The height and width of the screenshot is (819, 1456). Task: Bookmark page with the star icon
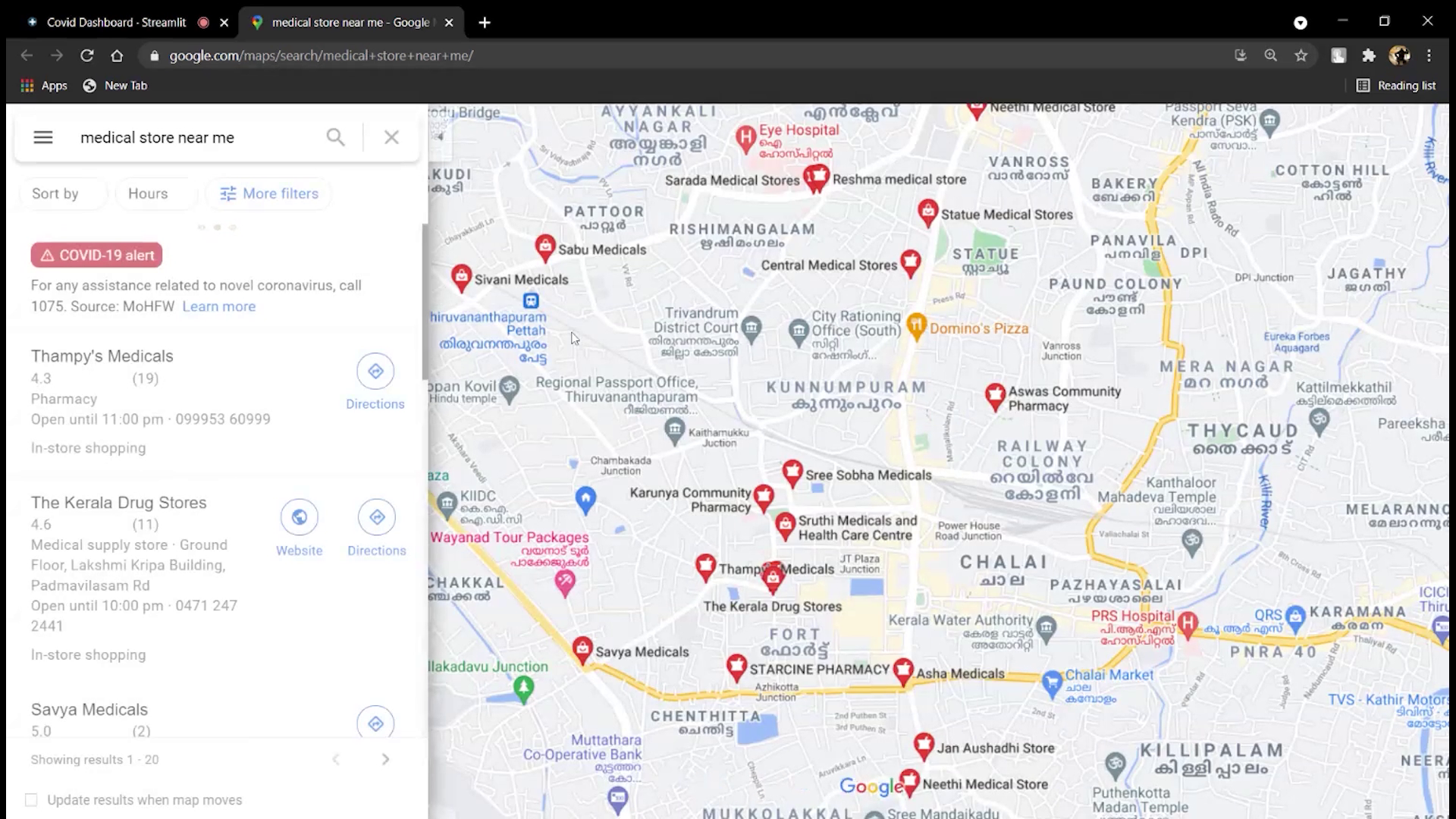pos(1301,55)
